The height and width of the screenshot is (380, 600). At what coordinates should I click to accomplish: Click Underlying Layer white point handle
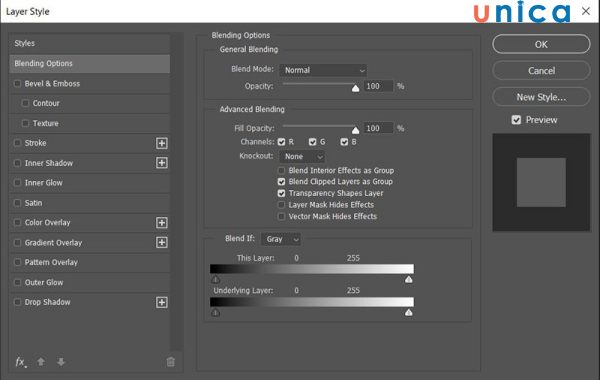pos(409,313)
